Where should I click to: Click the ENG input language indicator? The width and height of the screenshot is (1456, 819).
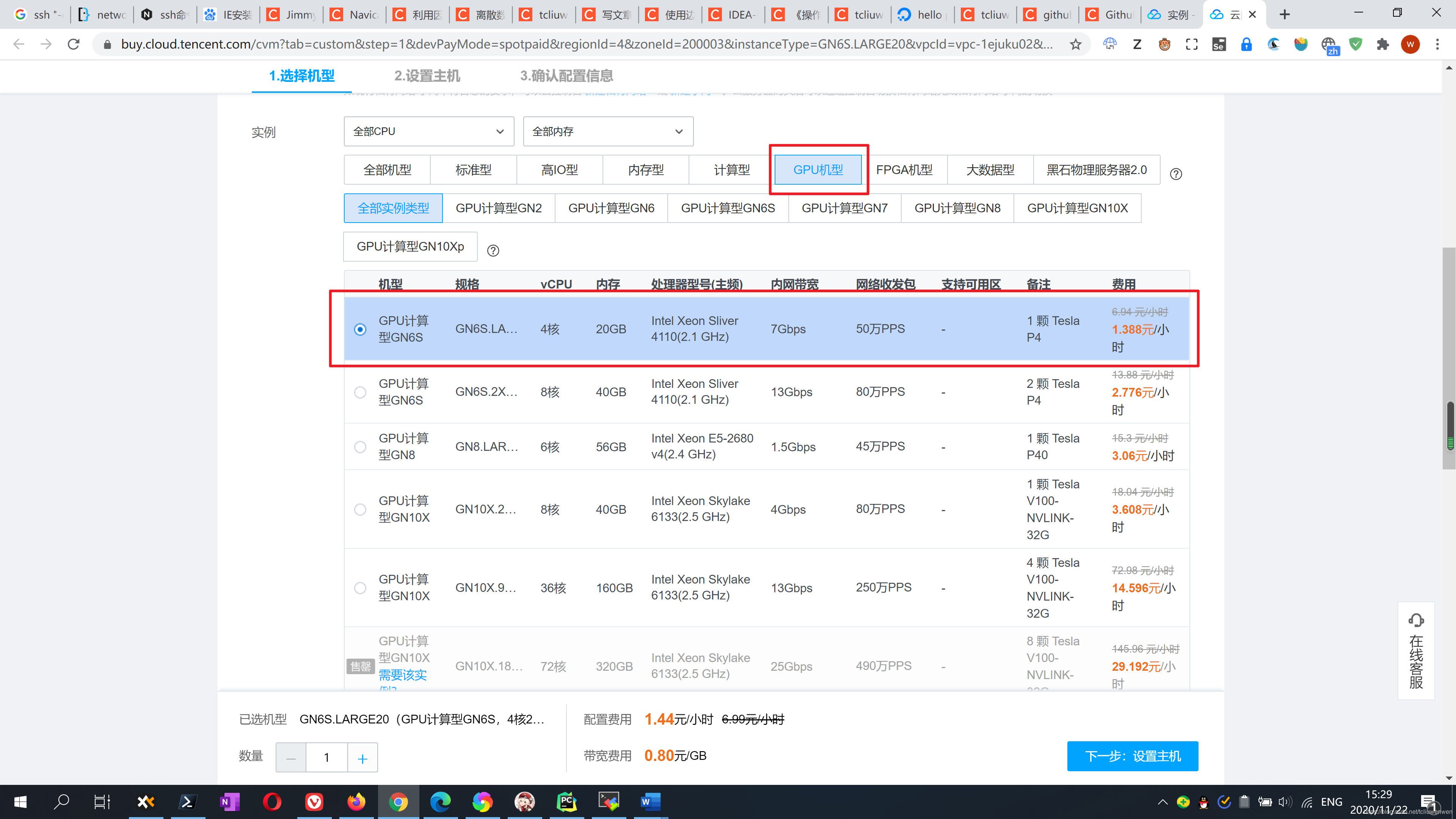1332,802
